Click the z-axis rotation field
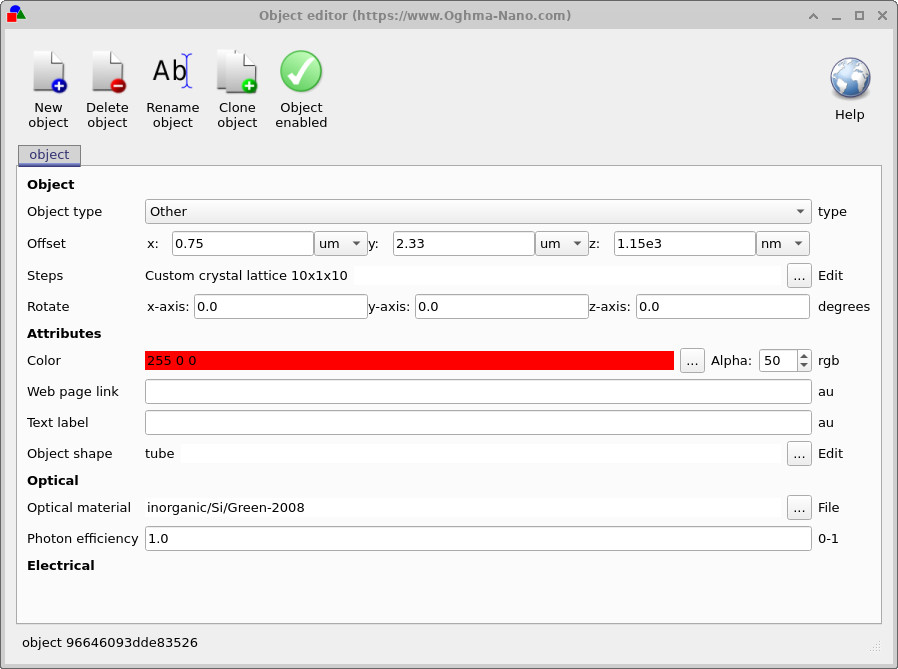 click(723, 306)
